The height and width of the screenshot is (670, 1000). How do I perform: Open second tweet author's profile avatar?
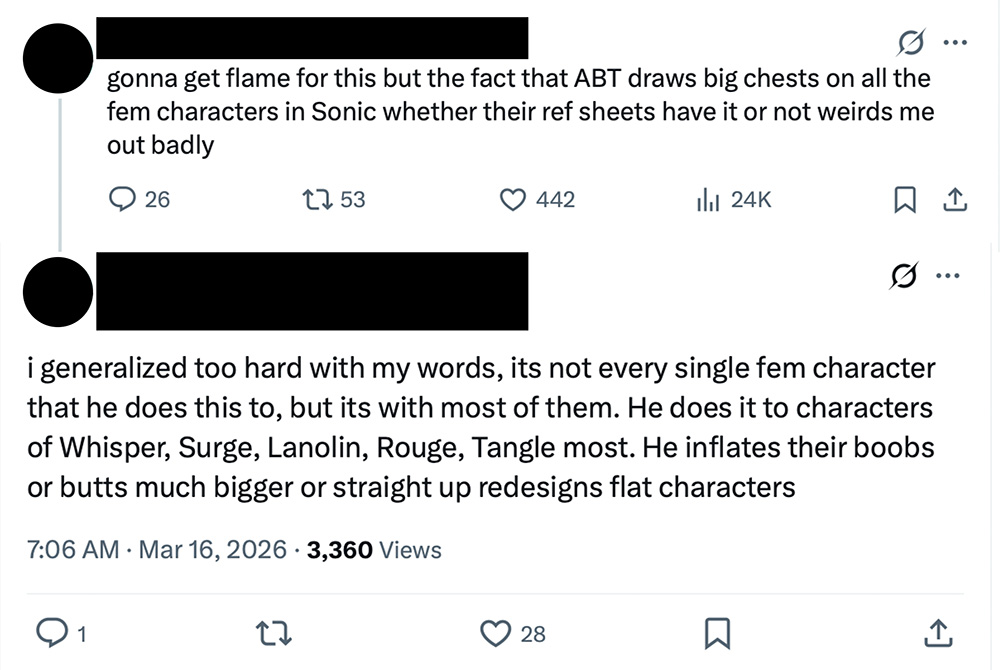click(58, 292)
